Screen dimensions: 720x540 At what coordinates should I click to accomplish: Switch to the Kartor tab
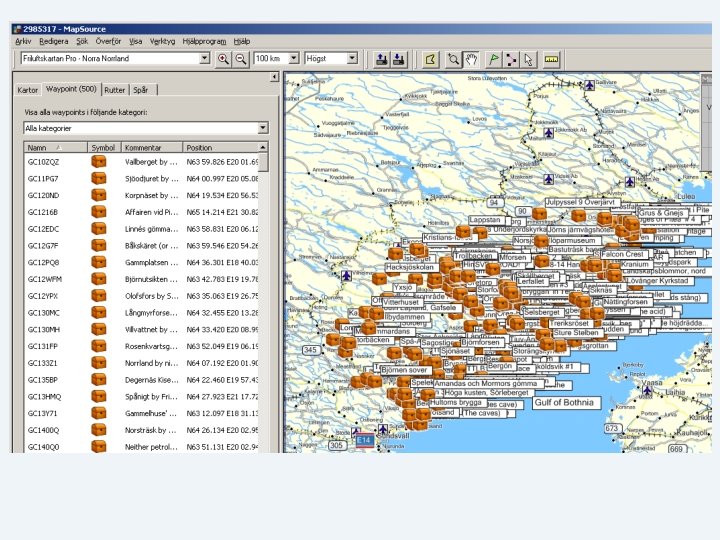coord(28,90)
